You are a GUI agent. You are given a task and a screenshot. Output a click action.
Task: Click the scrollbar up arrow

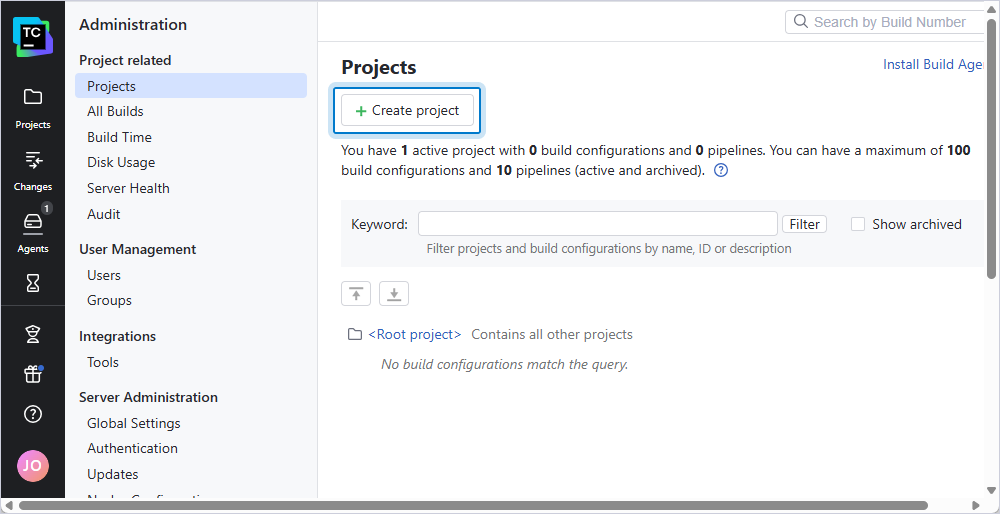coord(991,10)
